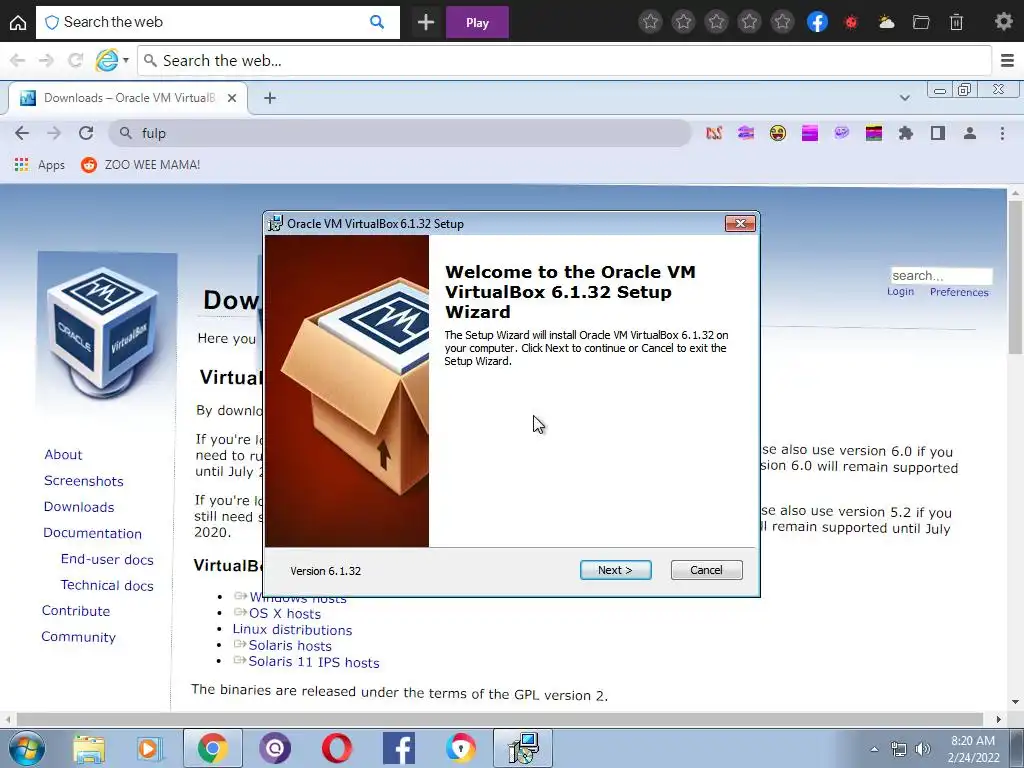Open the Chrome extensions puzzle icon
This screenshot has height=768, width=1024.
(906, 133)
